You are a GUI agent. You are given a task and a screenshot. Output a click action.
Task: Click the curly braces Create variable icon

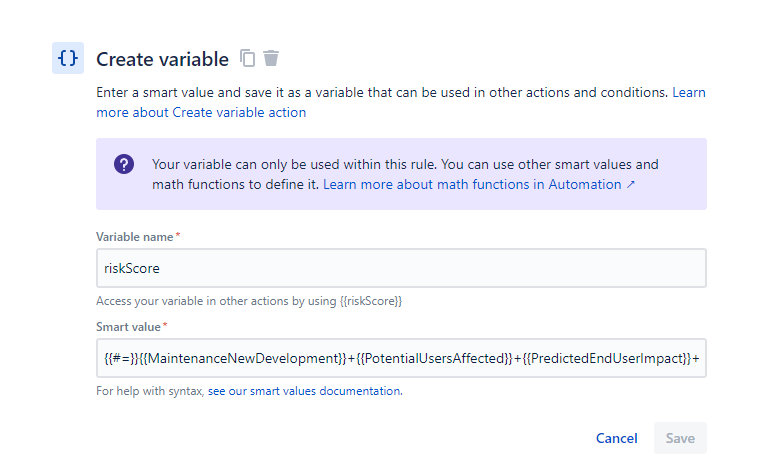tap(68, 58)
